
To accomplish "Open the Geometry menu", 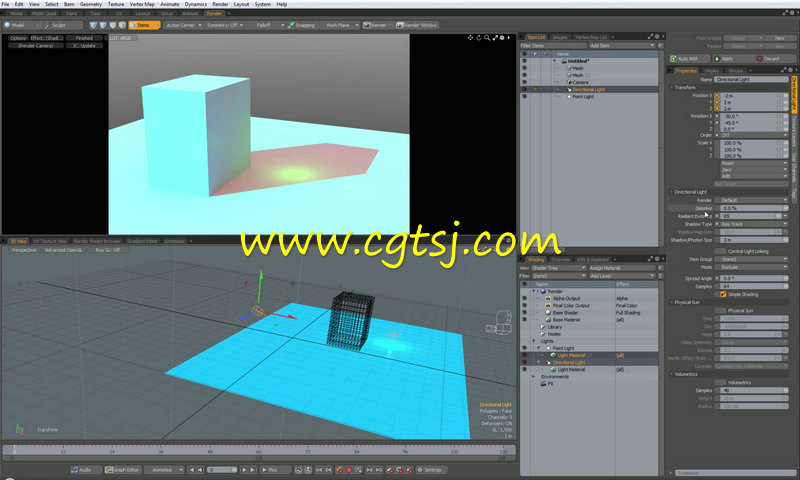I will pos(90,4).
